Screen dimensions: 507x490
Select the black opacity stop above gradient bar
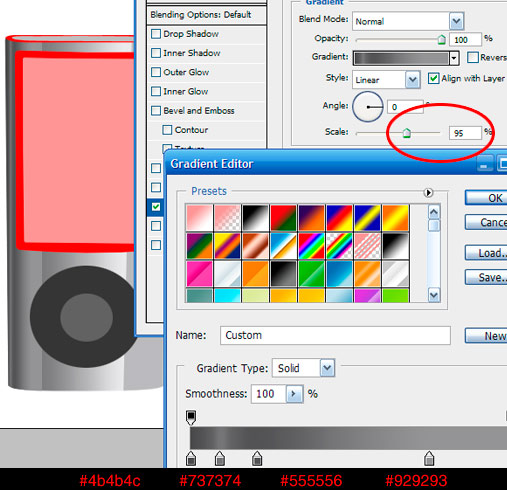[x=191, y=418]
